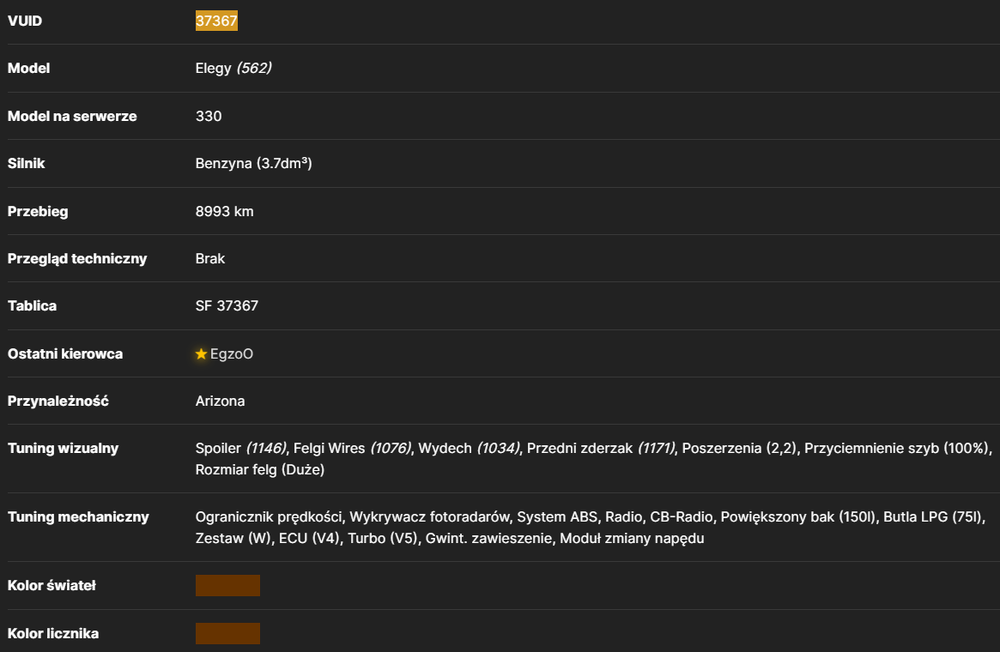Viewport: 1000px width, 652px height.
Task: Click the license plate SF 37367
Action: tap(226, 306)
